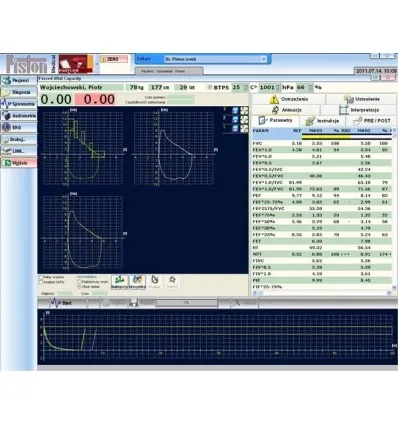The height and width of the screenshot is (425, 398).
Task: Open the Audiometria module
Action: click(x=19, y=116)
